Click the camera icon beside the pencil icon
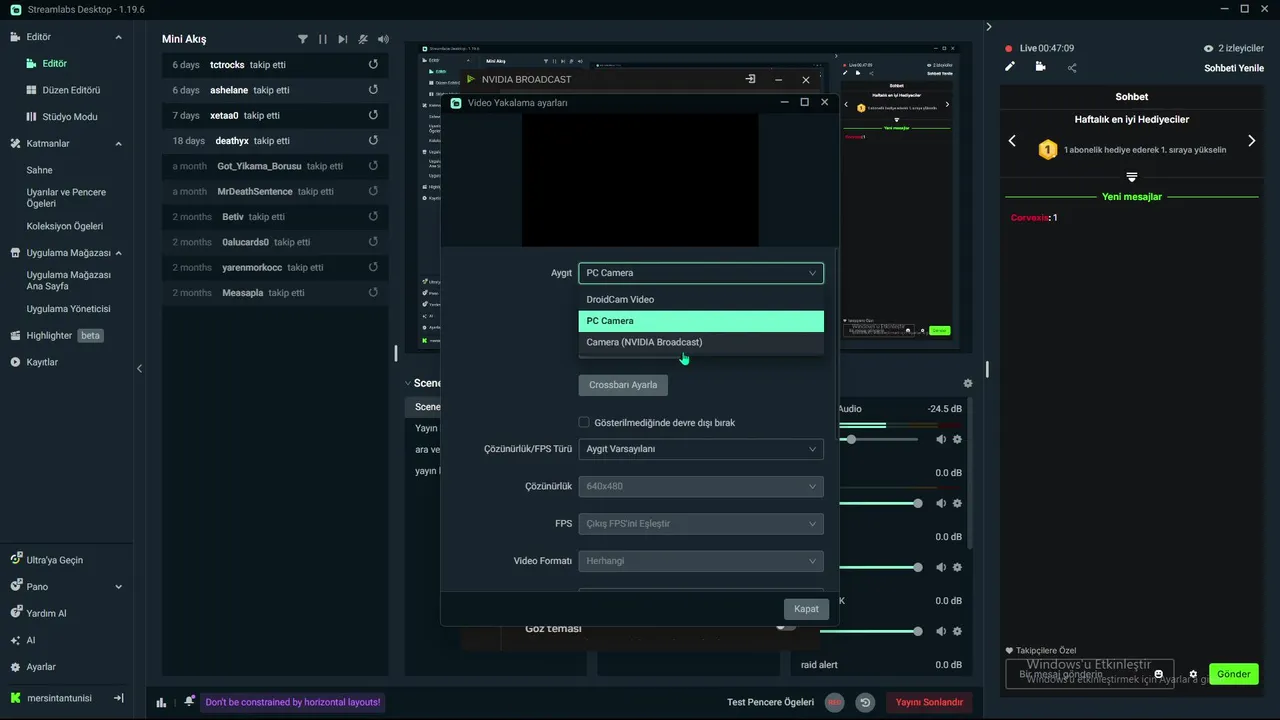This screenshot has width=1280, height=720. point(1041,67)
